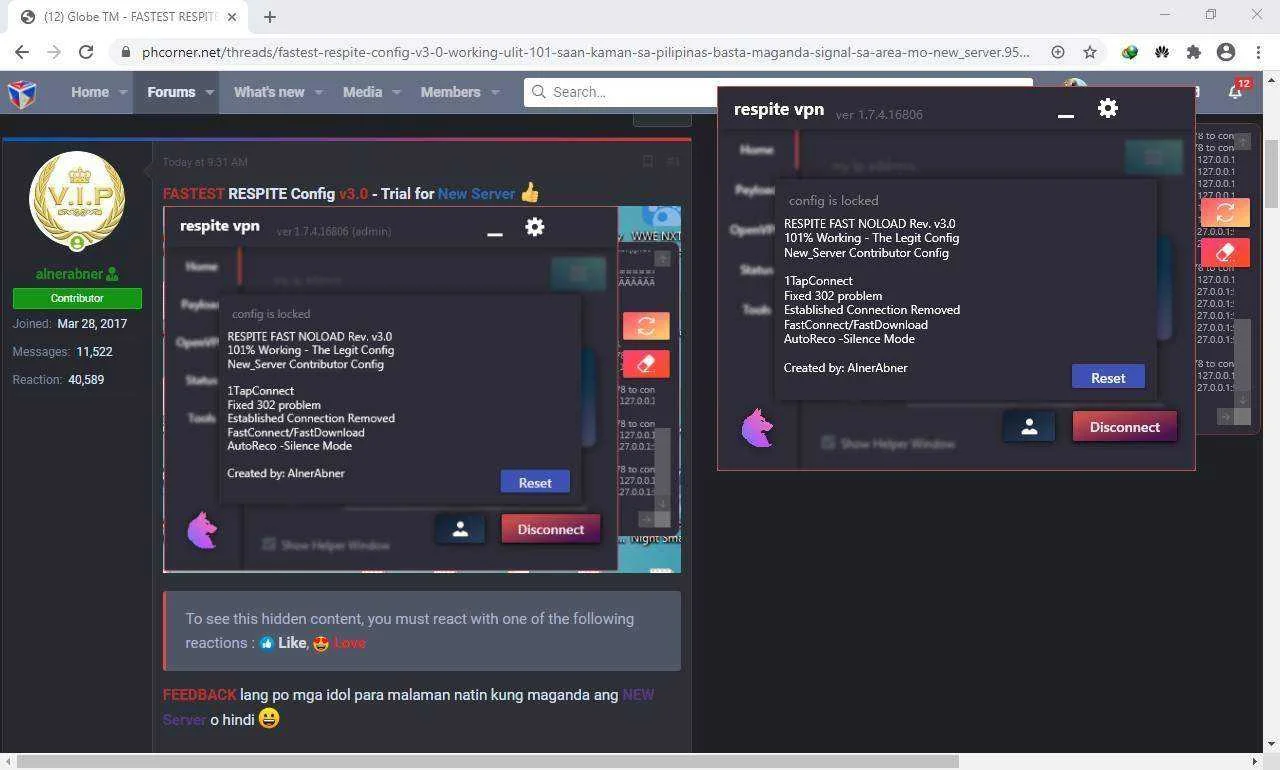Click wolf logo in post's embedded screenshot
Viewport: 1280px width, 770px height.
[202, 530]
